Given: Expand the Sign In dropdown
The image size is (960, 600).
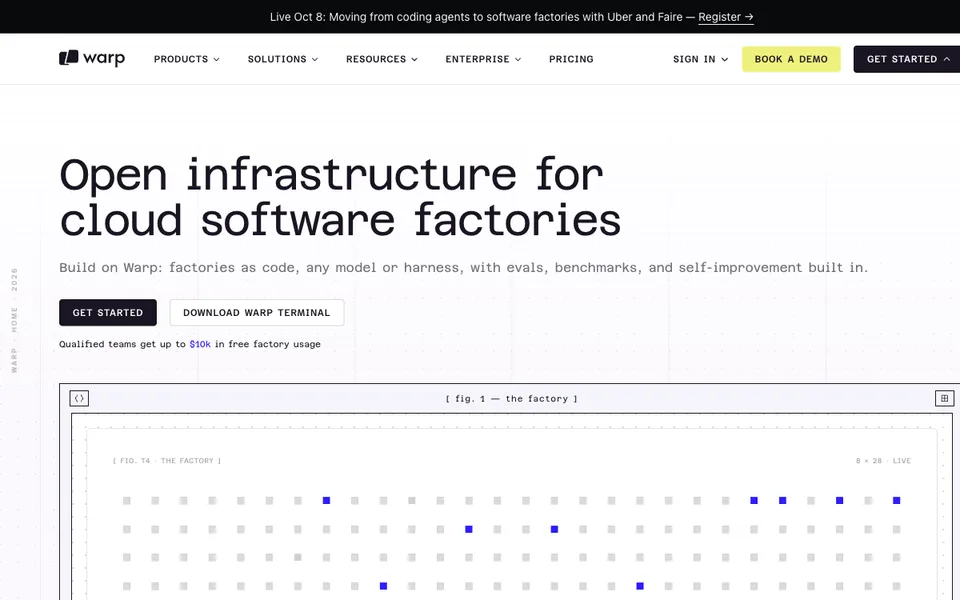Looking at the screenshot, I should click(700, 59).
